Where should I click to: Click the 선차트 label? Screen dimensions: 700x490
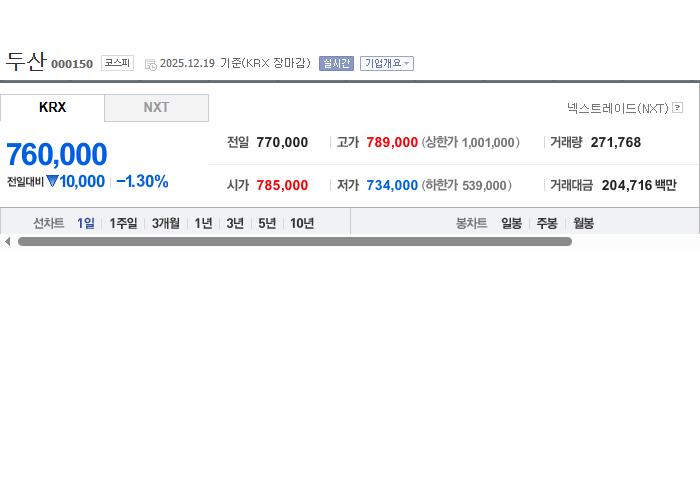tap(49, 223)
